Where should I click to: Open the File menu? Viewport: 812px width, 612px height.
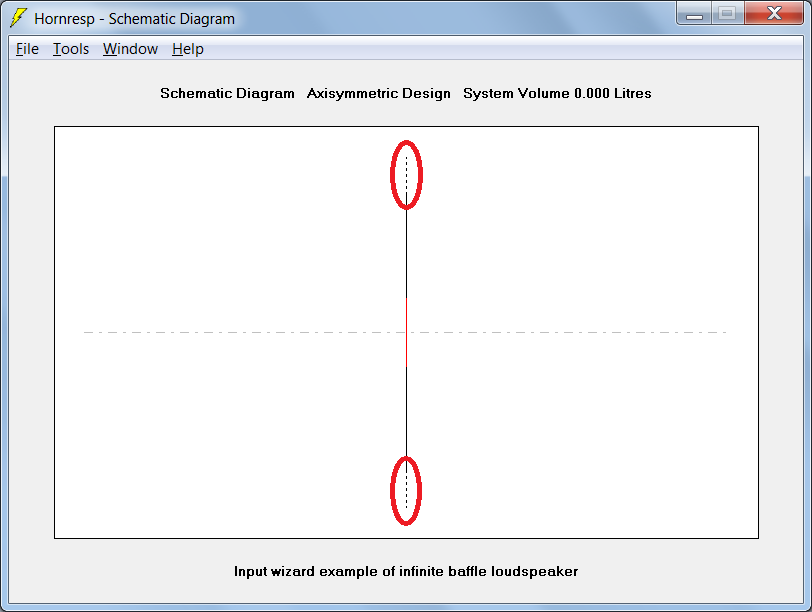point(27,49)
